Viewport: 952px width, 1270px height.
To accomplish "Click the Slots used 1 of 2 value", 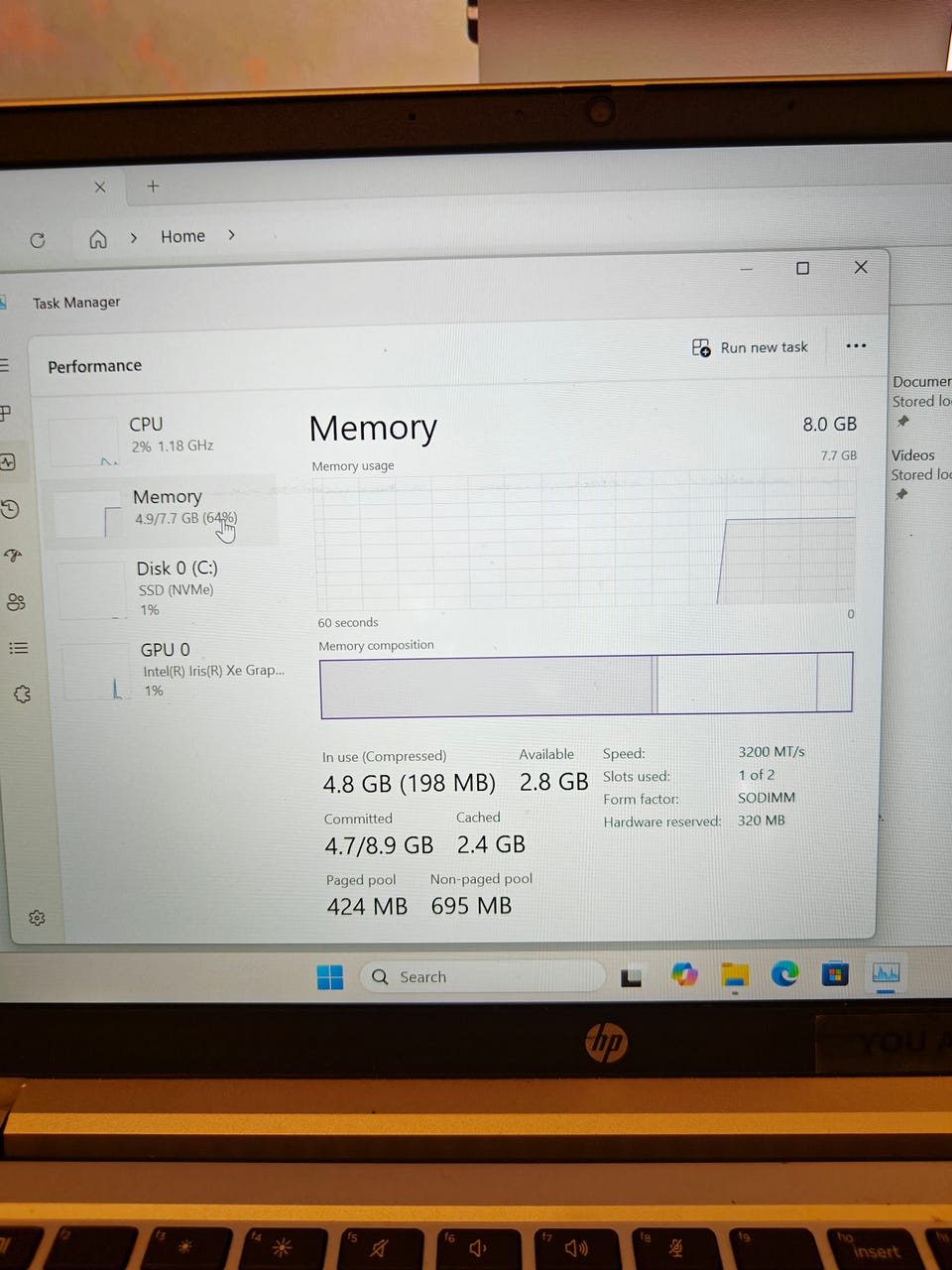I will (756, 775).
